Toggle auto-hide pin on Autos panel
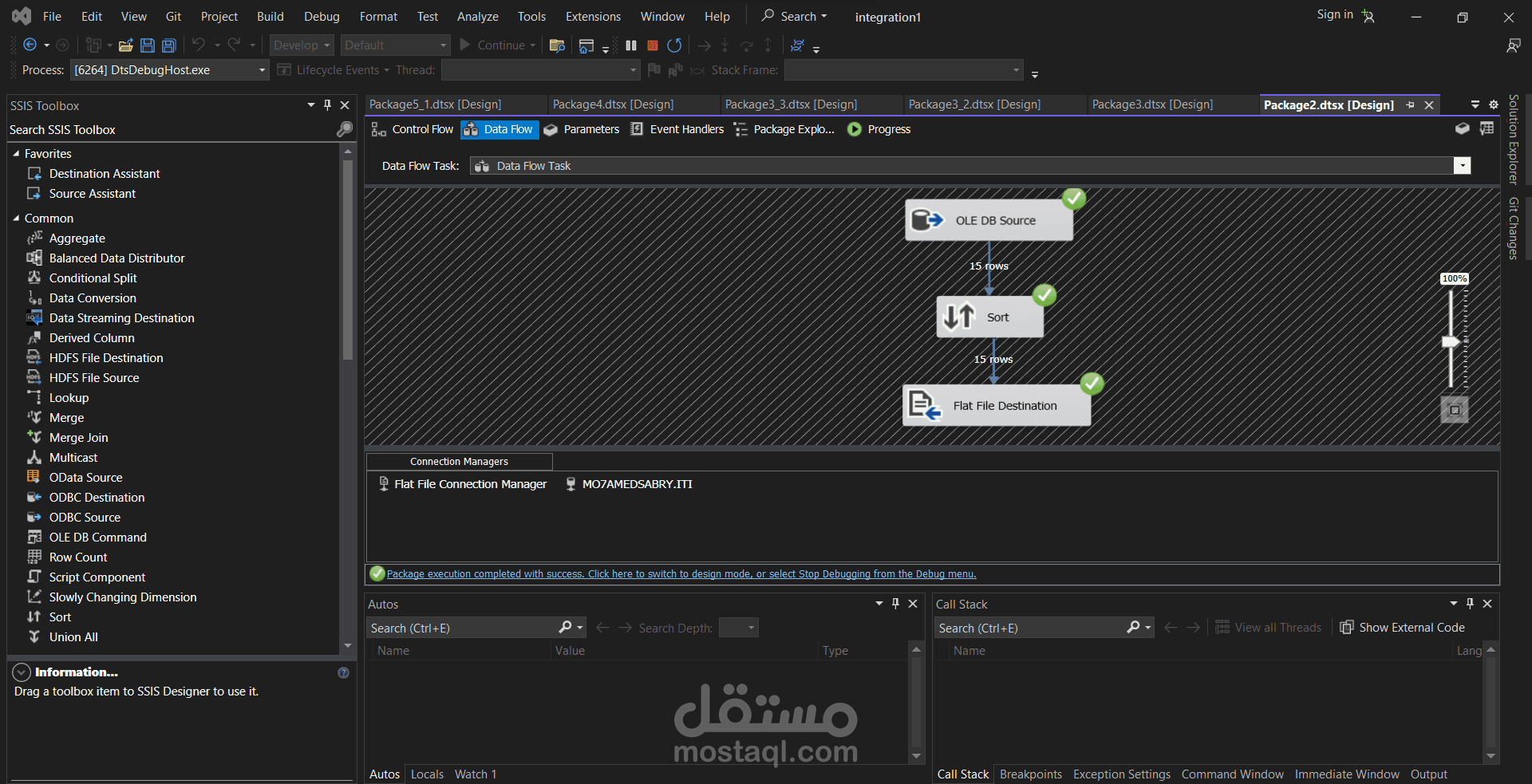The image size is (1532, 784). (x=895, y=604)
